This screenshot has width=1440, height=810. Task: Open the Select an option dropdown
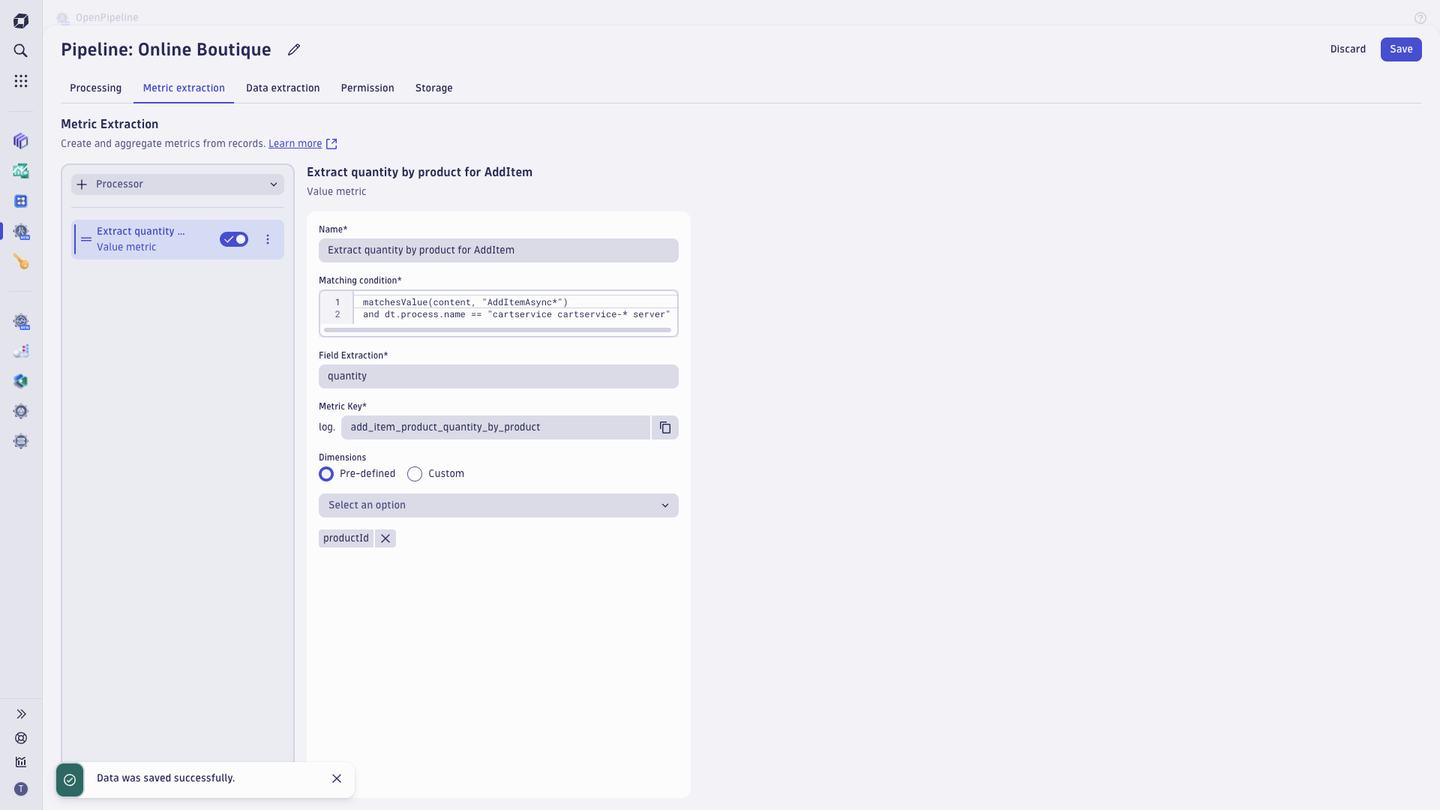(x=499, y=505)
